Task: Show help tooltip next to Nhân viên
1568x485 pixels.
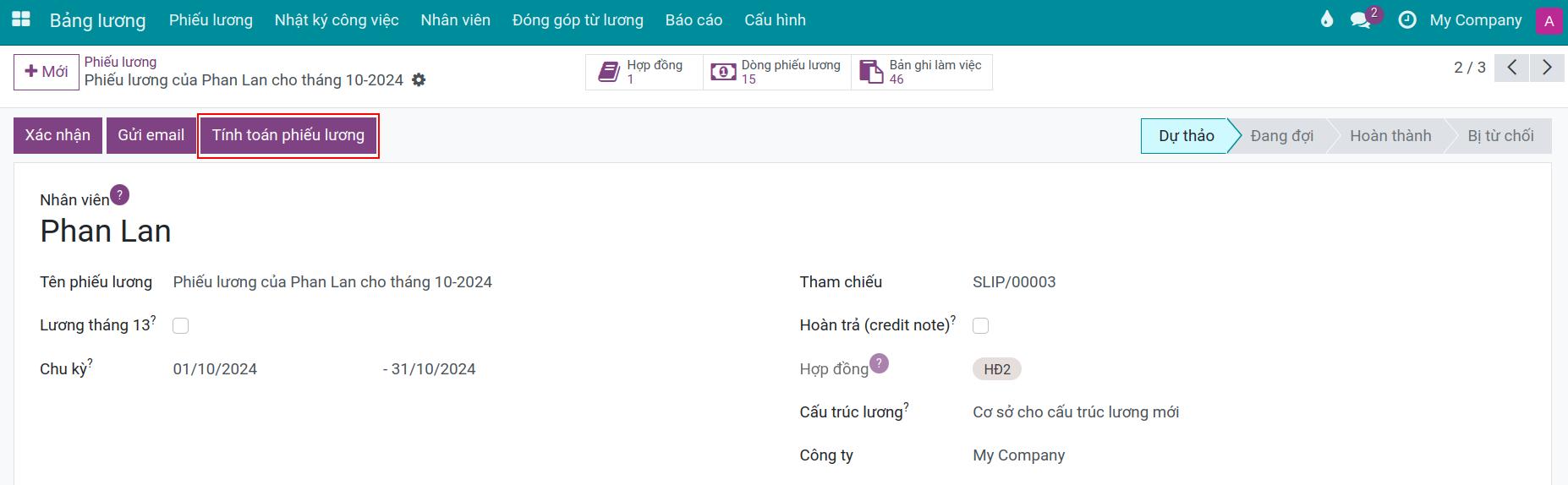Action: 120,194
